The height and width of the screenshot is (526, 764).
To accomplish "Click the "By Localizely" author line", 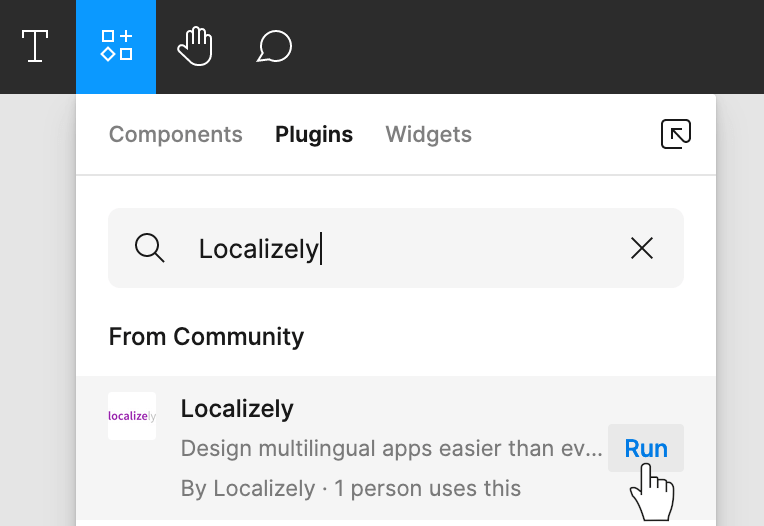I will click(x=248, y=488).
